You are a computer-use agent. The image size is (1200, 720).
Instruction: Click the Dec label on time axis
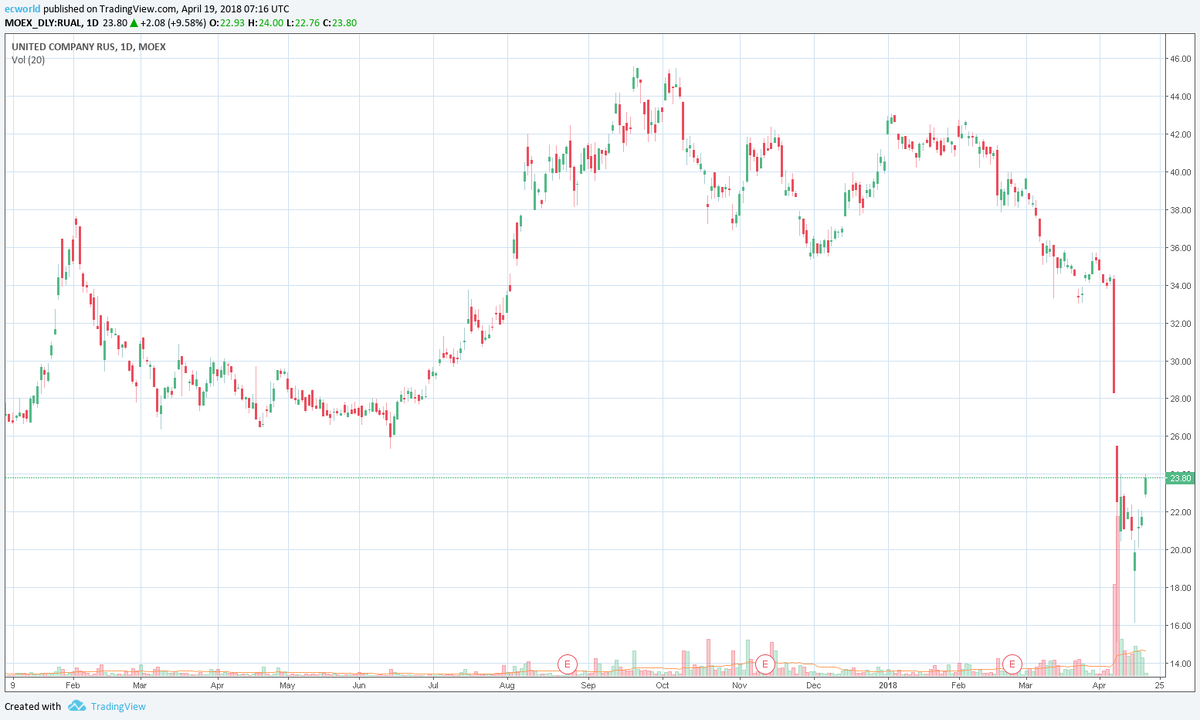point(813,686)
